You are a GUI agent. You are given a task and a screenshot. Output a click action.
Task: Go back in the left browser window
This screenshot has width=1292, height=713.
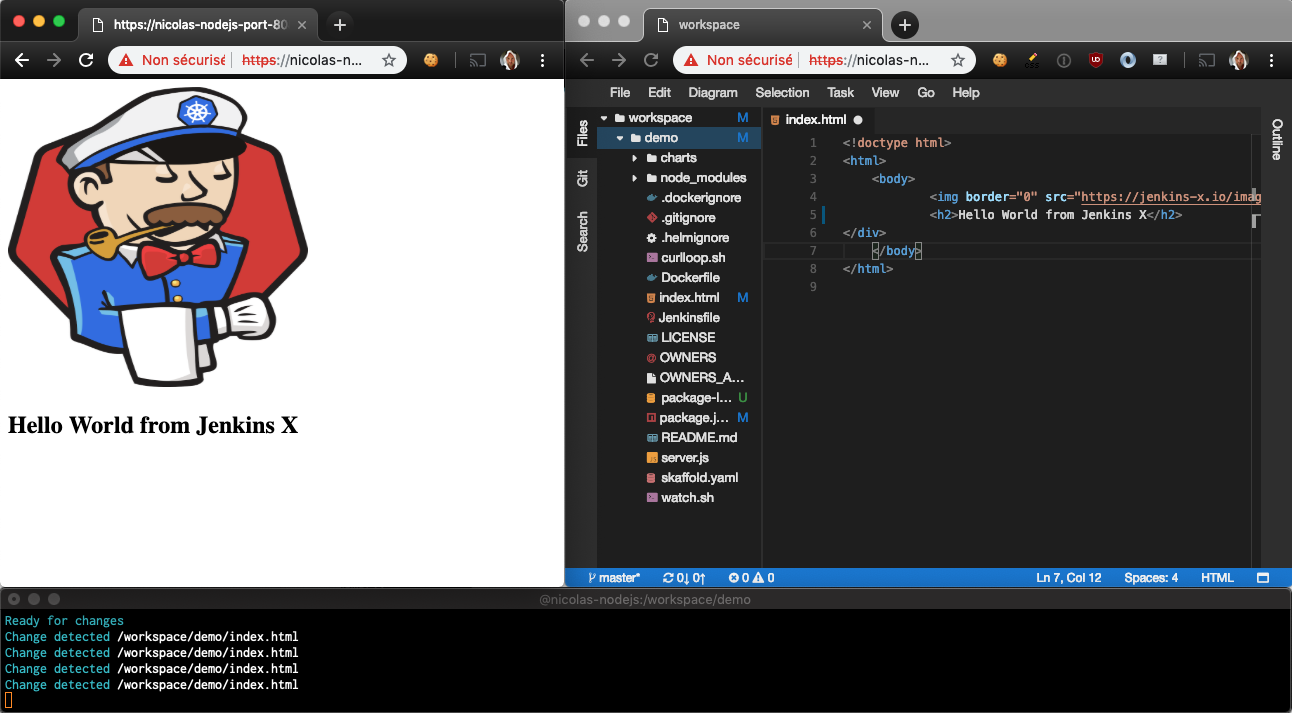pyautogui.click(x=22, y=60)
